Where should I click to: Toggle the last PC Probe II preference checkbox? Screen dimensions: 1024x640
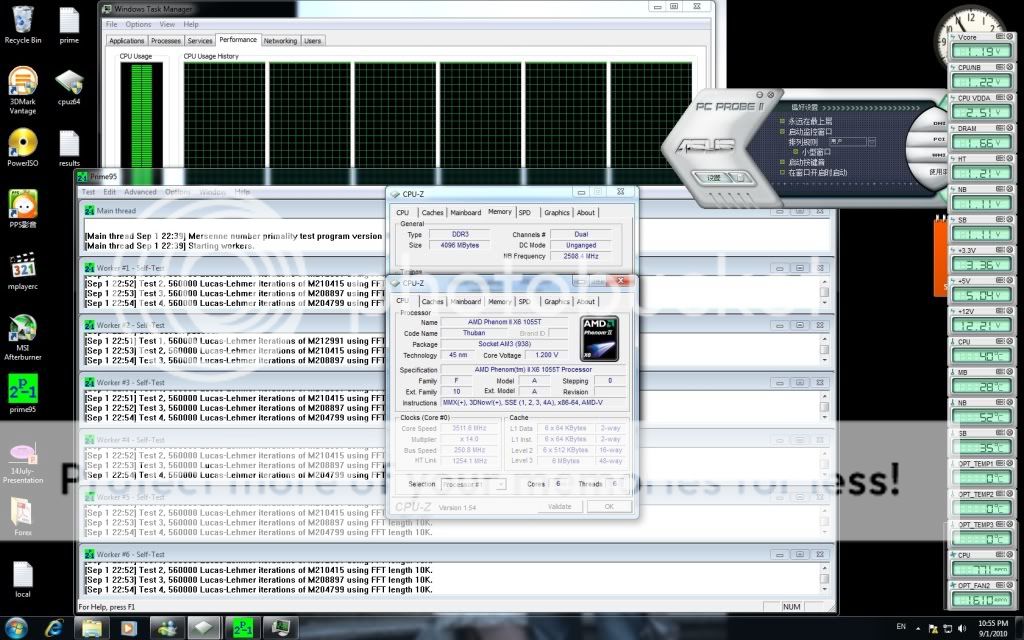pos(783,173)
